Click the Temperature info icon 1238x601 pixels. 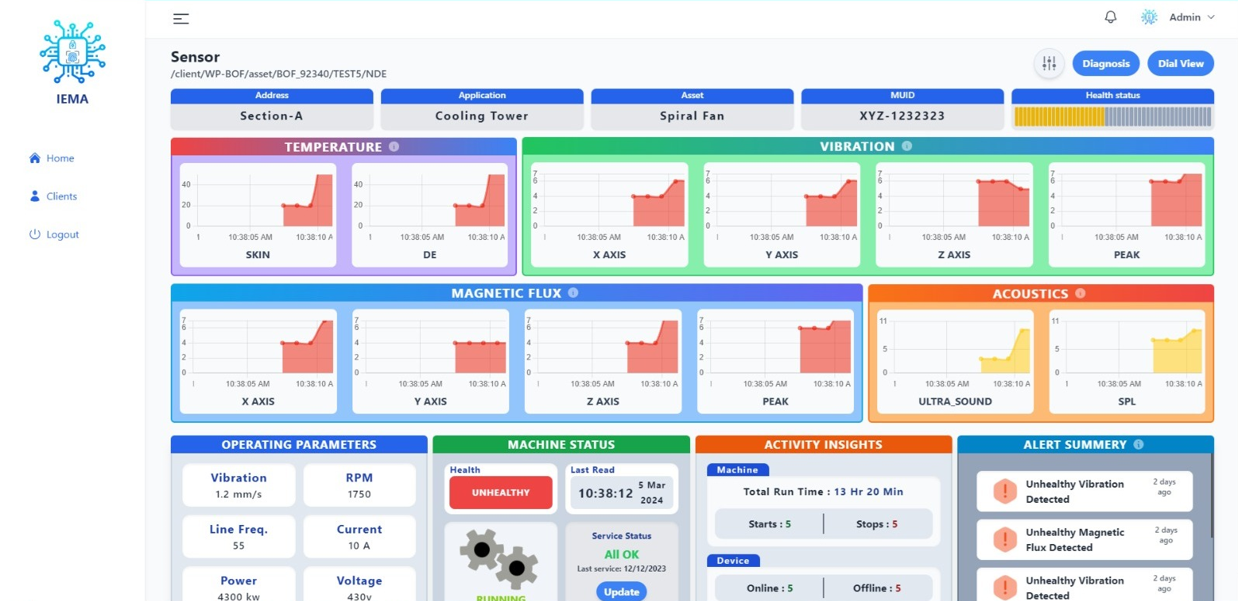pos(394,147)
